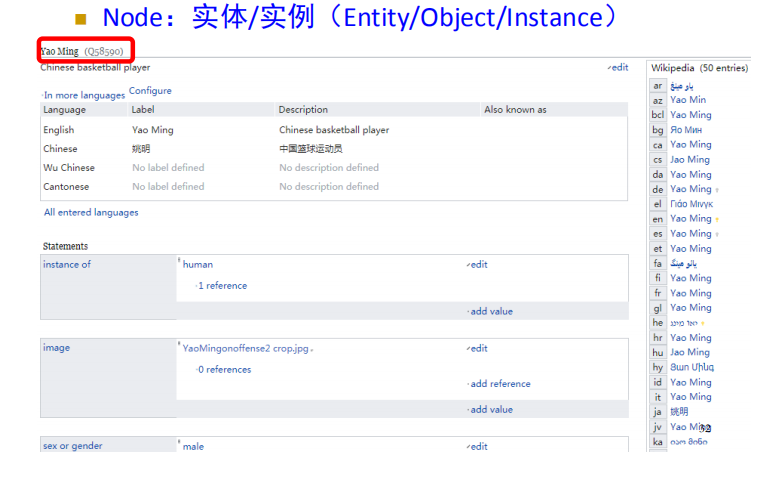Click Wu Chinese No label defined cell
This screenshot has height=479, width=765.
point(168,167)
